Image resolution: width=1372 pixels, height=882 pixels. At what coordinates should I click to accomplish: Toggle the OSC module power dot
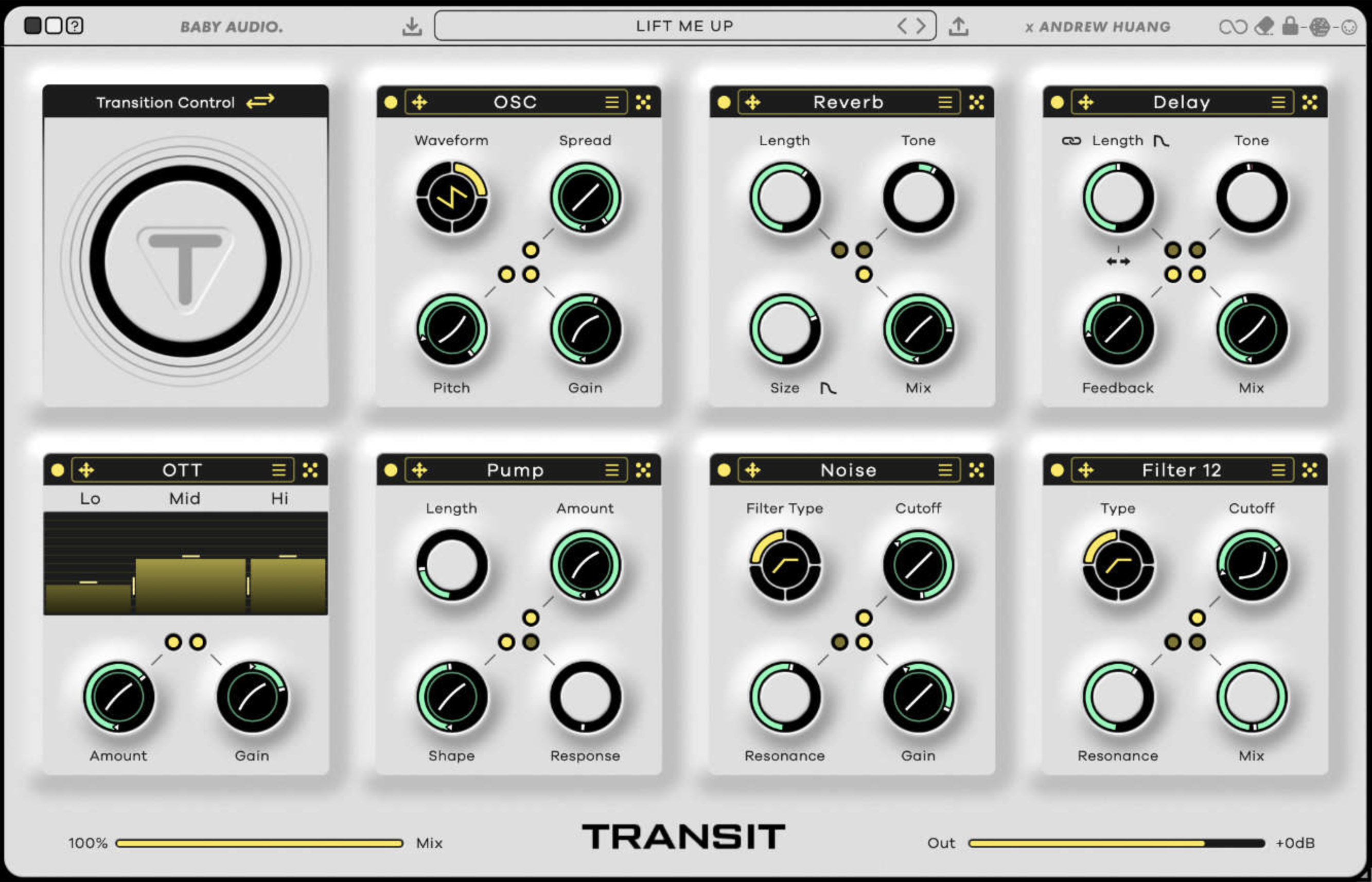pos(391,102)
